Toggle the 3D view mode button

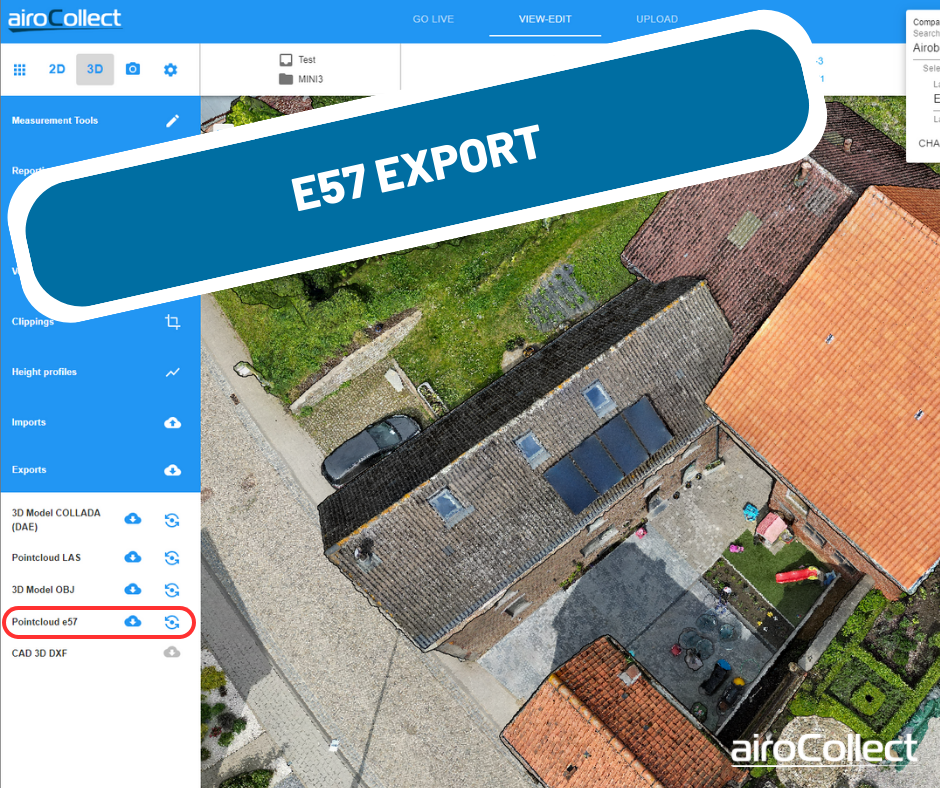point(95,70)
